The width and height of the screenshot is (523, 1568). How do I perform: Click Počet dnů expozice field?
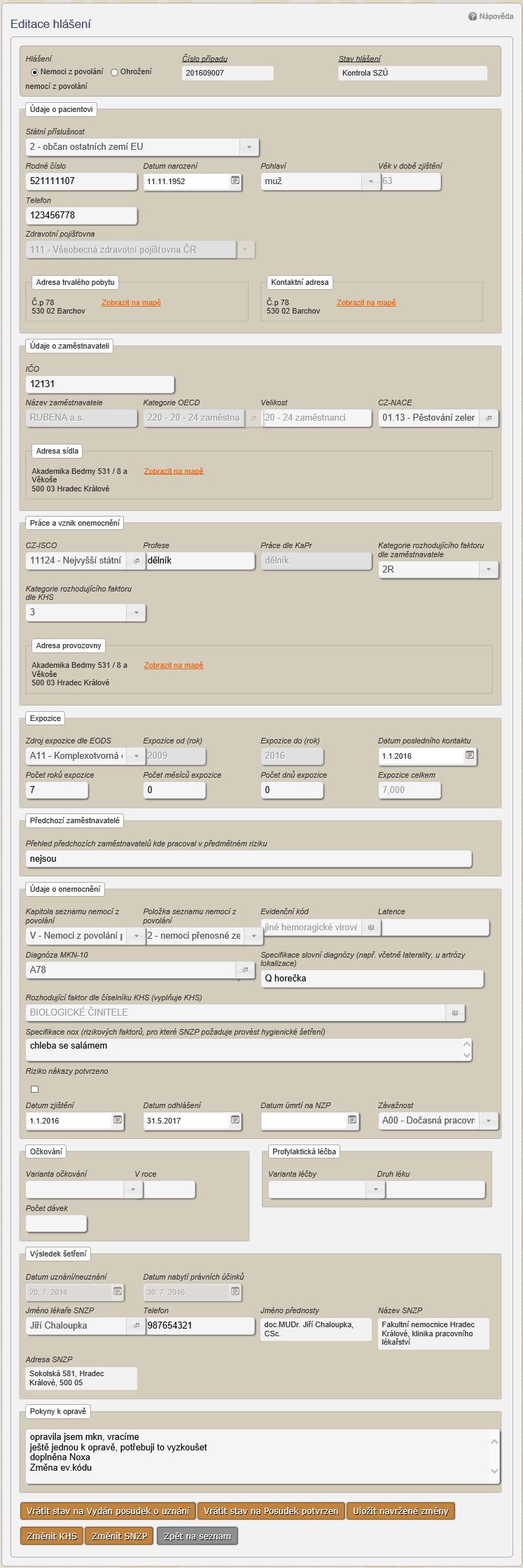coord(292,790)
